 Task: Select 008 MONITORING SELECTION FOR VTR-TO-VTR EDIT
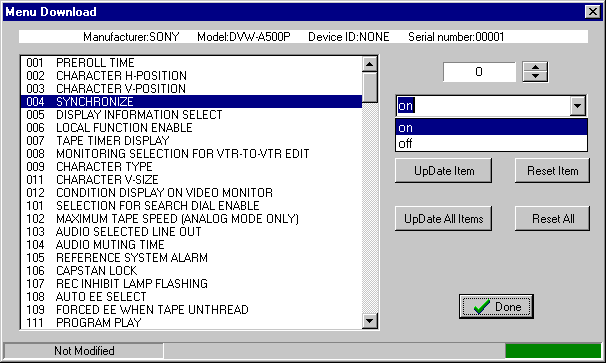[191, 153]
